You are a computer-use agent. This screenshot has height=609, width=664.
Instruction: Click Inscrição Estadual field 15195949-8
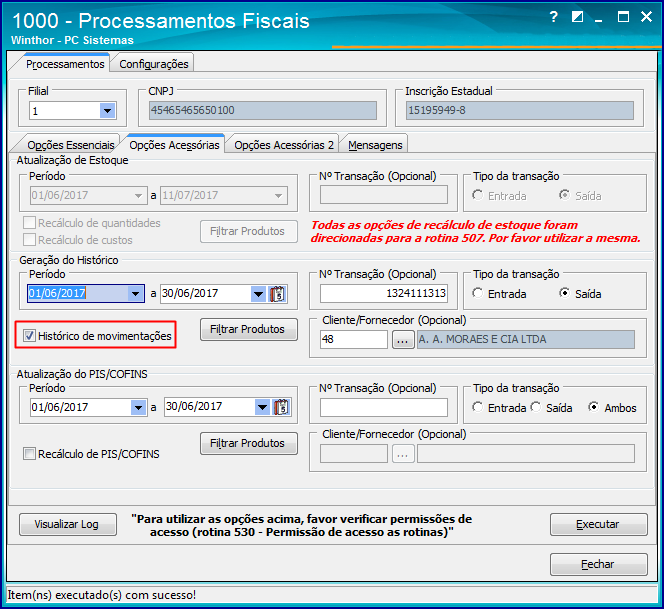pos(520,111)
